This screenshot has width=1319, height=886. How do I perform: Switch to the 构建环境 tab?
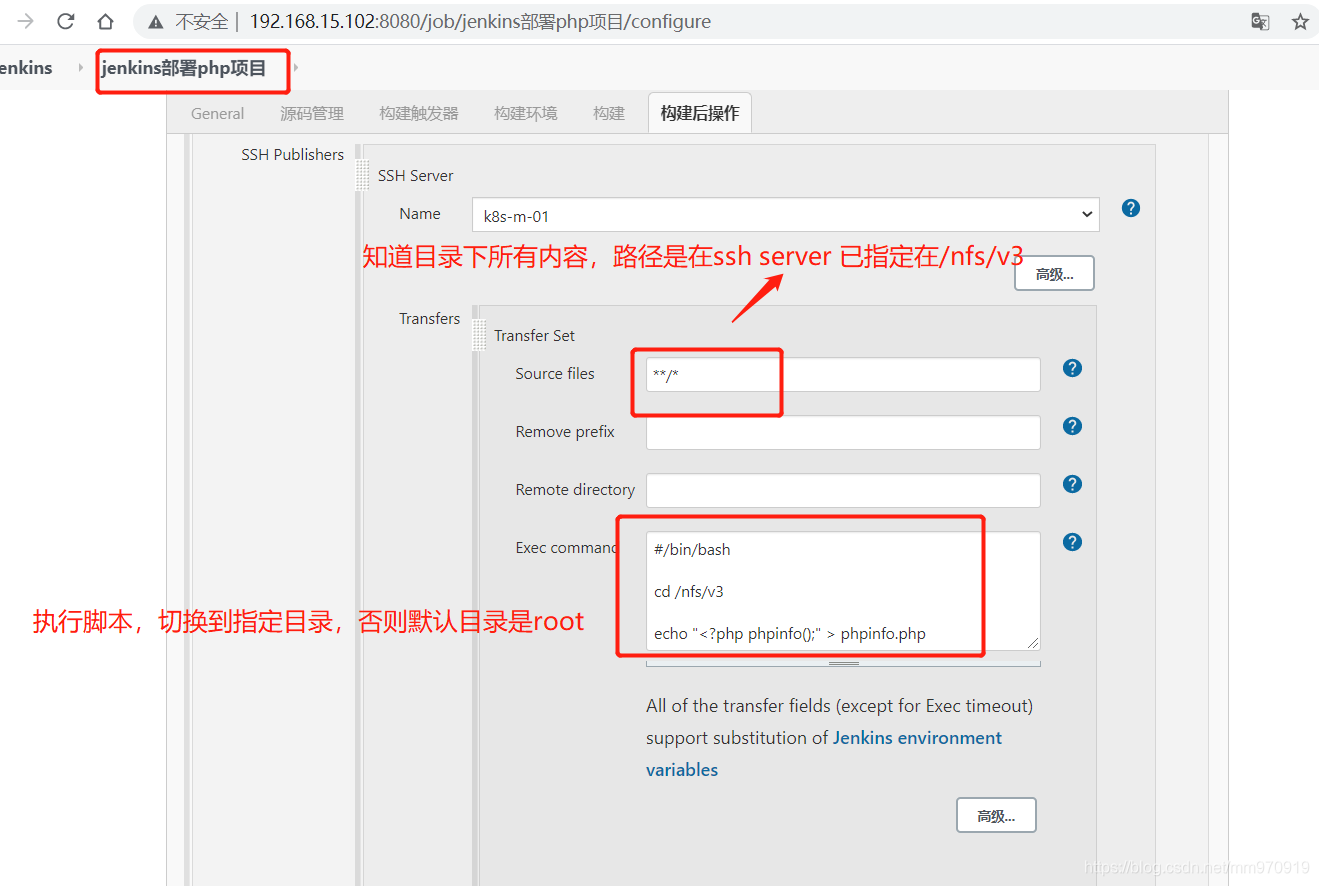coord(526,113)
